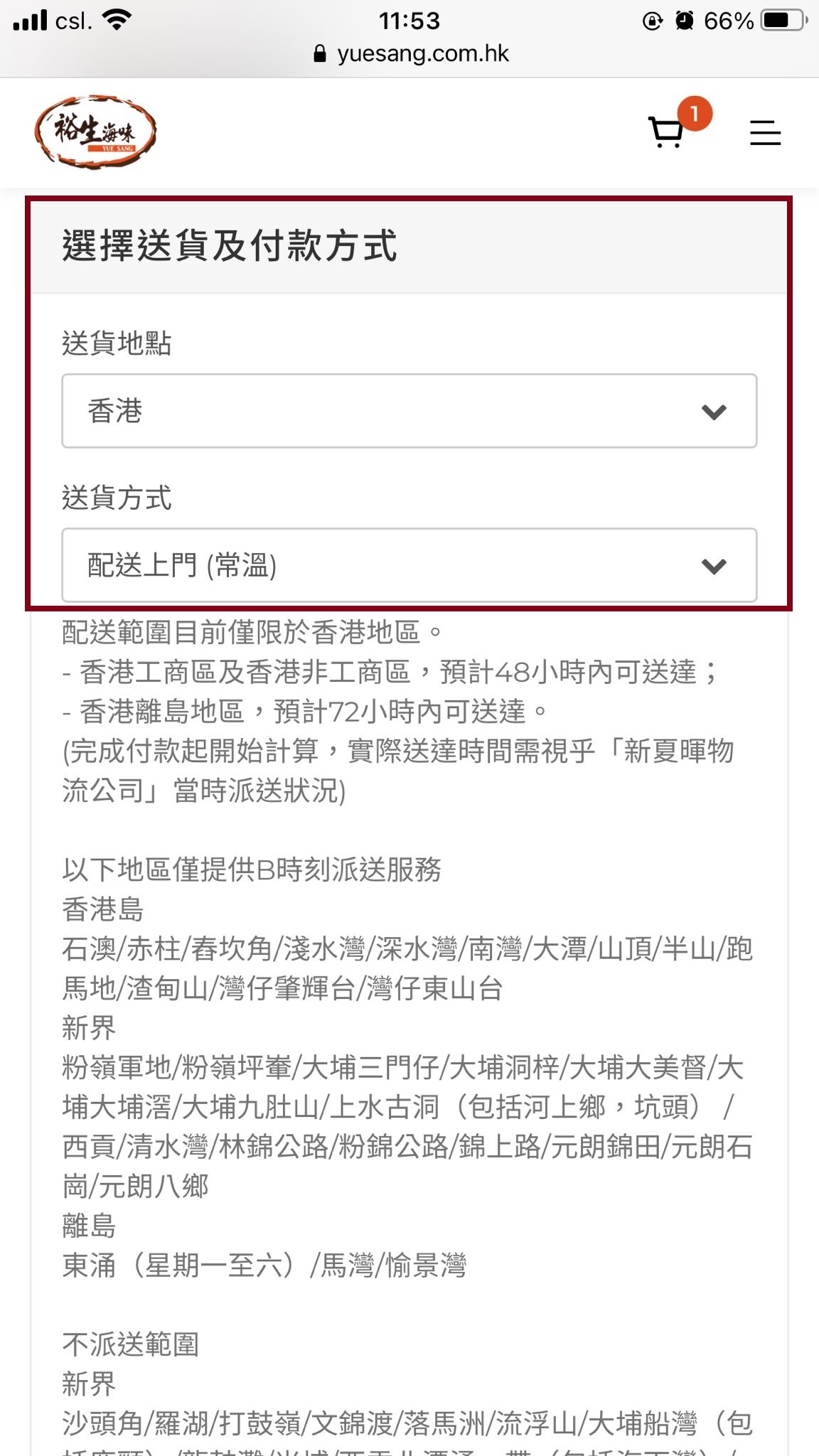Tap the yuesang.com.hk address text
This screenshot has height=1456, width=819.
pos(423,54)
